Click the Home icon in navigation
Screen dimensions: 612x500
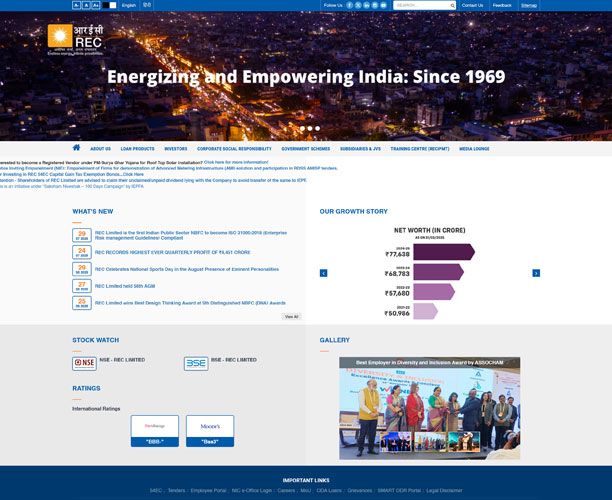click(x=76, y=148)
